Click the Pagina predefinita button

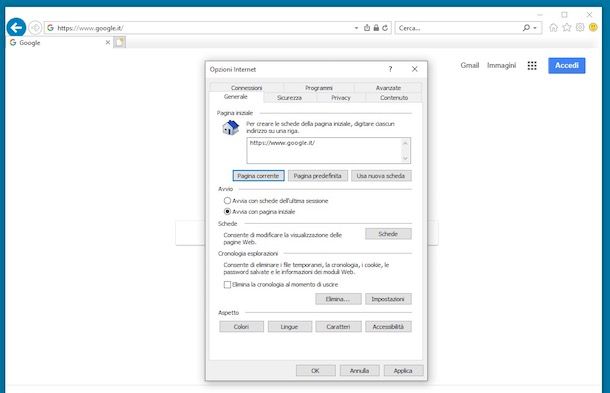click(x=317, y=176)
